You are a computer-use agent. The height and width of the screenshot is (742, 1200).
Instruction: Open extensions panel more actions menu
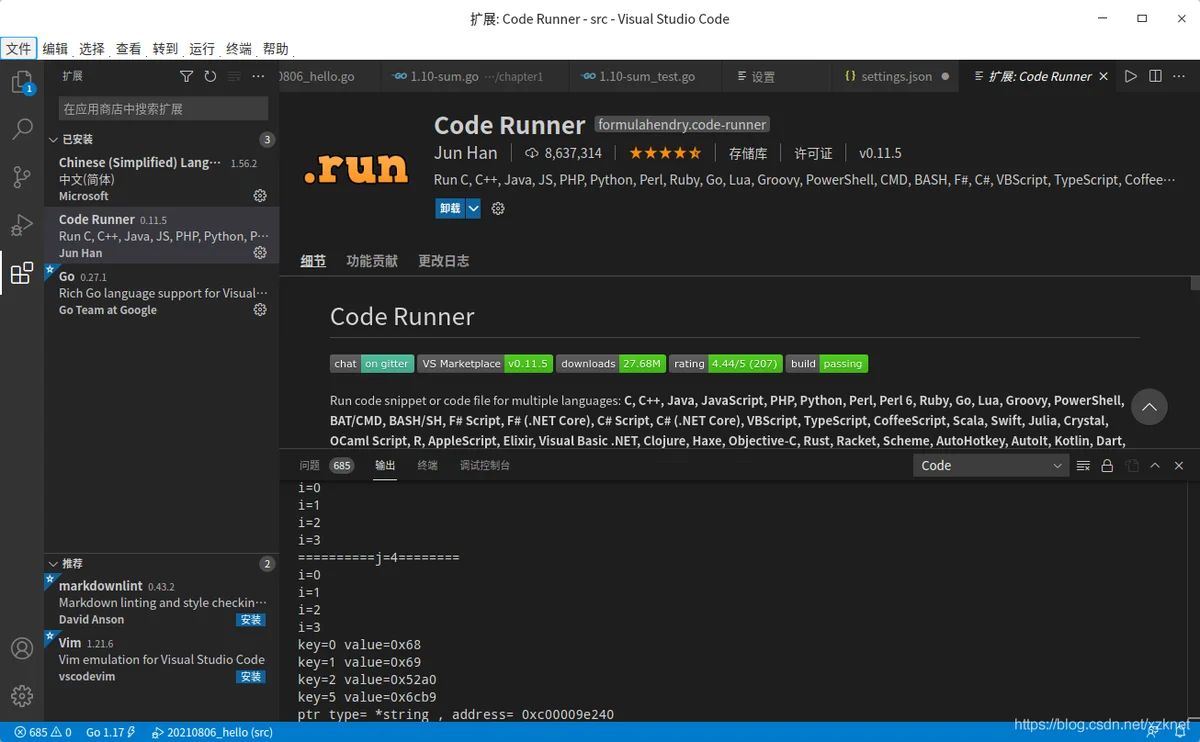coord(258,76)
